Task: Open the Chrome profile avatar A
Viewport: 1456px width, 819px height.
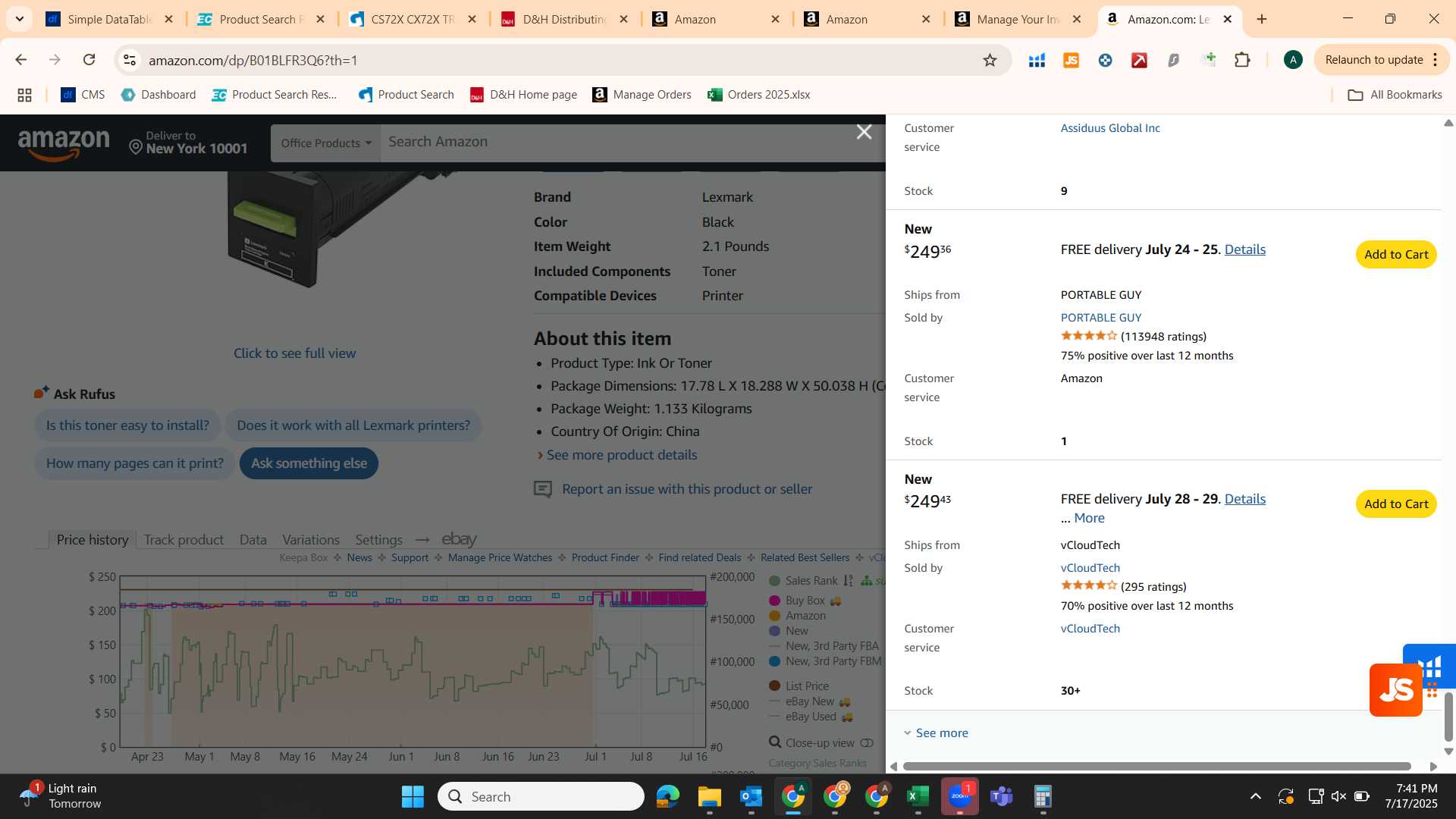Action: coord(1293,60)
